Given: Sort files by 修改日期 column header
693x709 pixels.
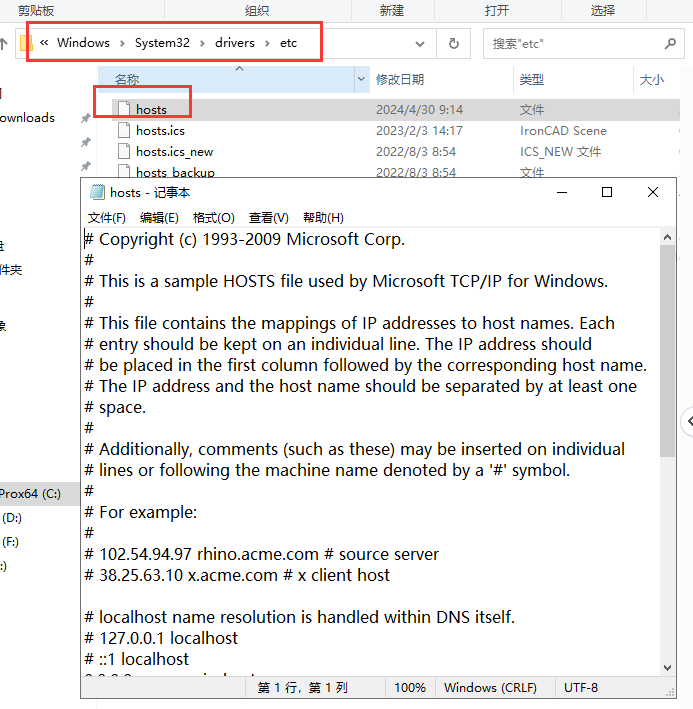Looking at the screenshot, I should (x=400, y=79).
